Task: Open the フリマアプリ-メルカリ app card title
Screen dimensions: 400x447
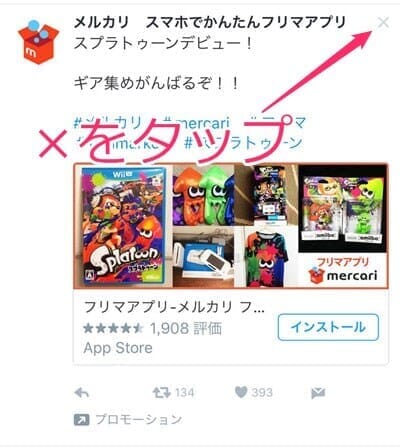Action: (174, 307)
